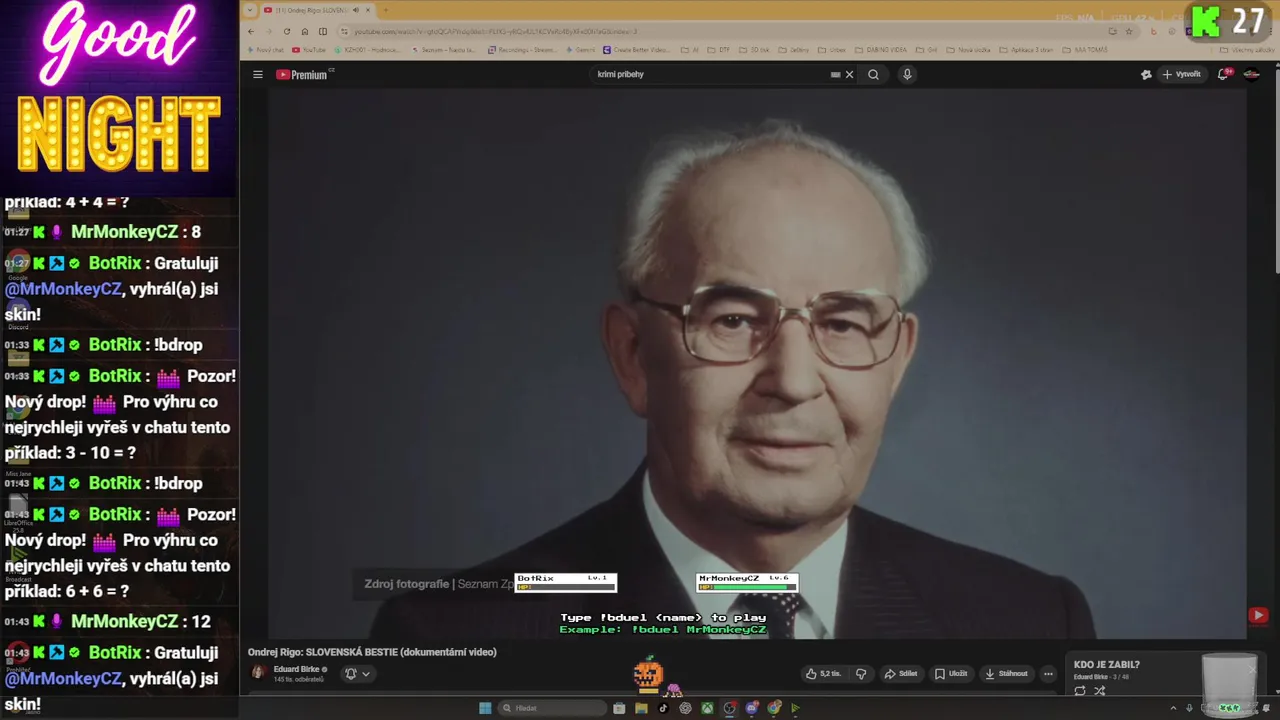Click the magnifier search button
Image resolution: width=1280 pixels, height=720 pixels.
coord(873,74)
